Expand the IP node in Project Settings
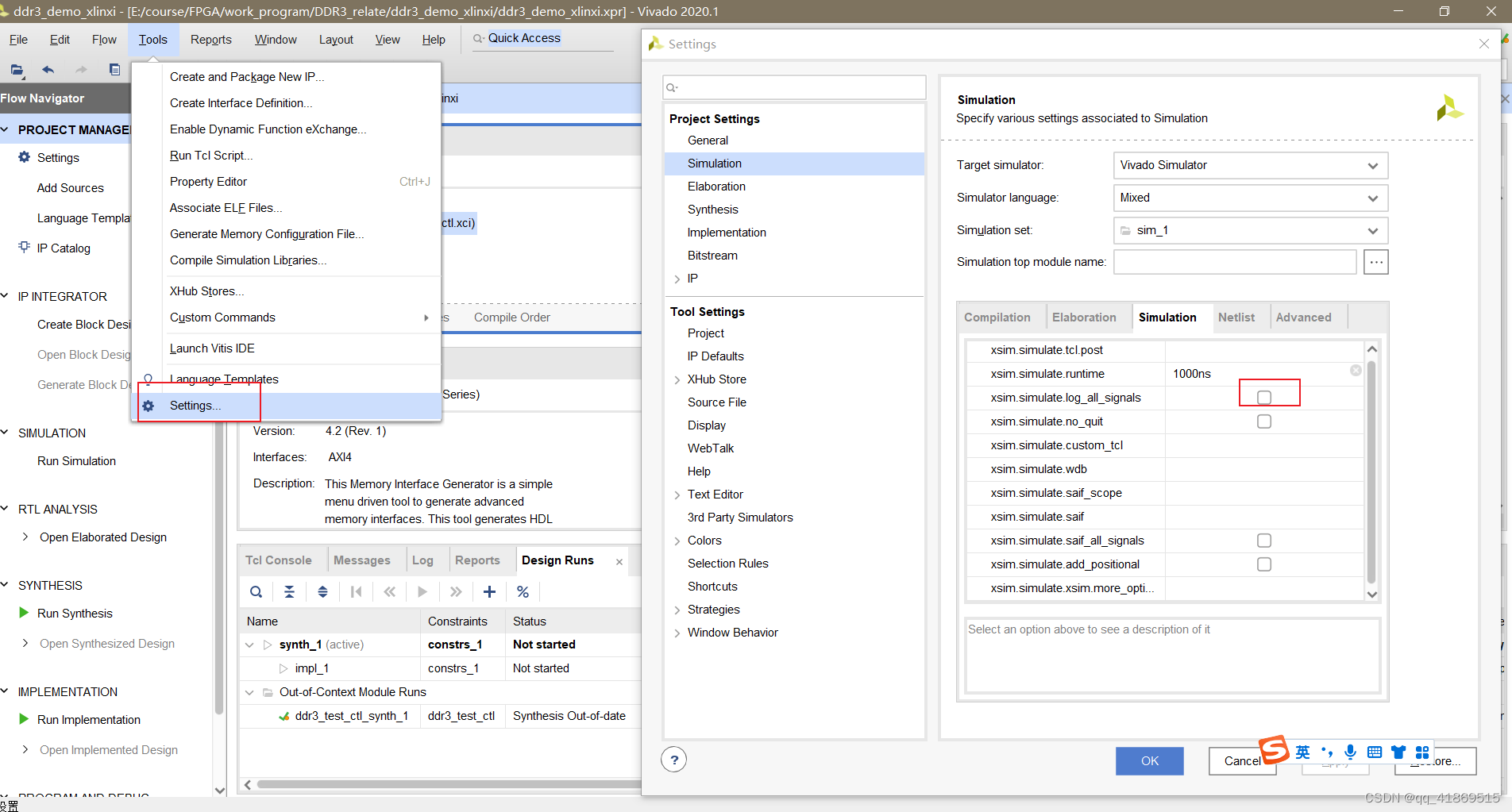Screen dimensions: 1512x812 [x=677, y=279]
